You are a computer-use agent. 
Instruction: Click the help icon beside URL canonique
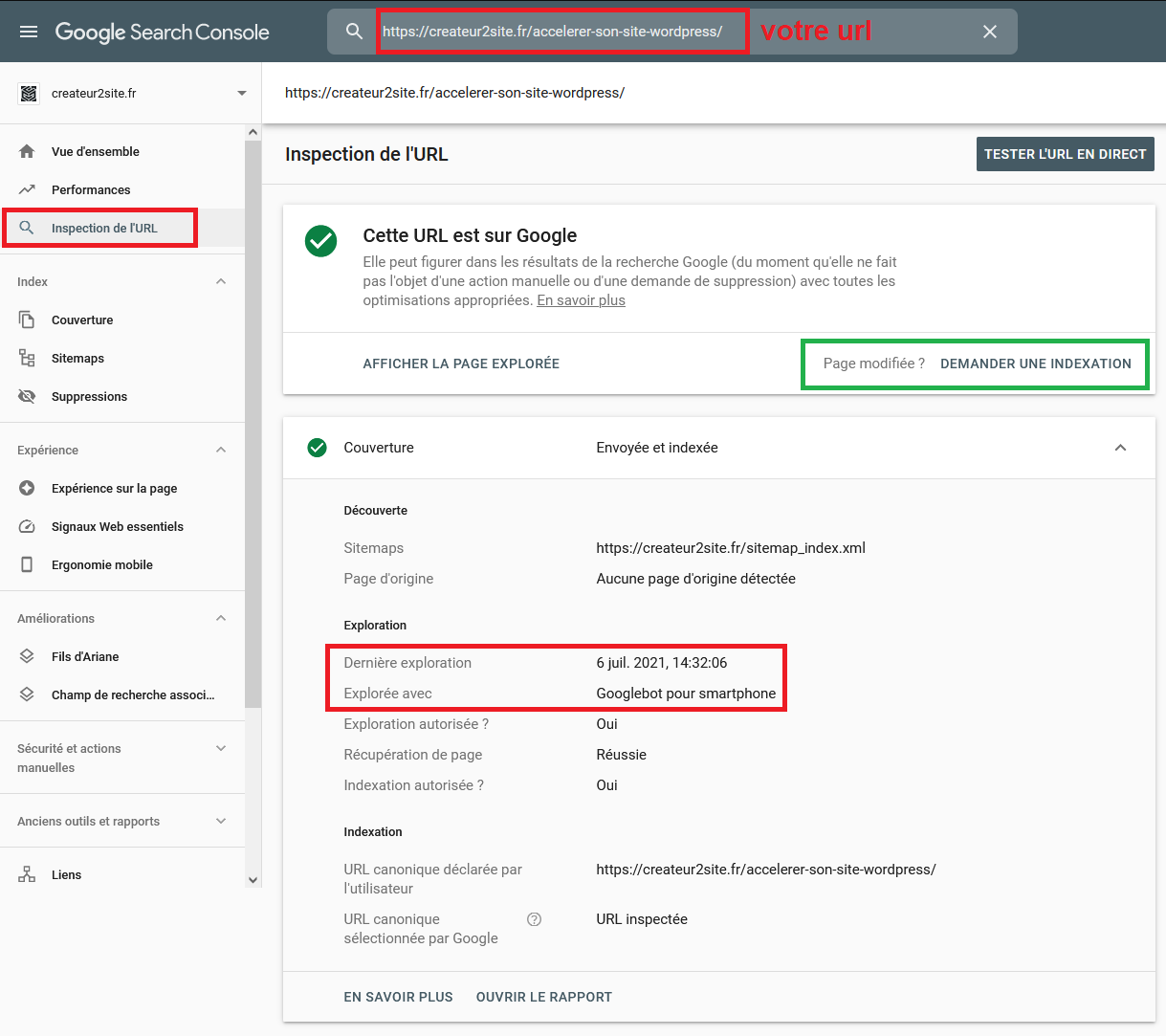point(535,919)
